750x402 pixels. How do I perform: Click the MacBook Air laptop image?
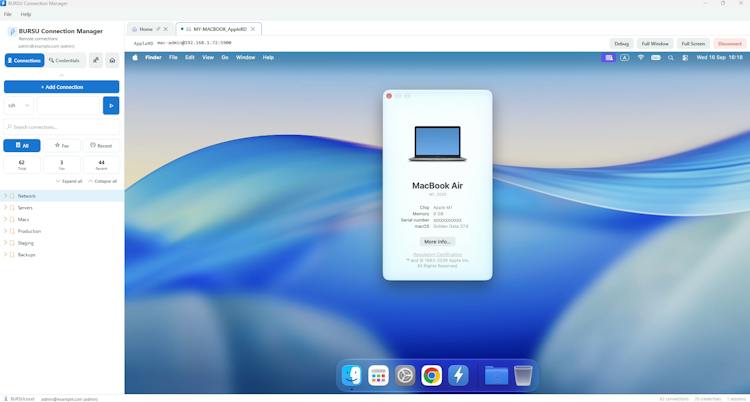[438, 144]
